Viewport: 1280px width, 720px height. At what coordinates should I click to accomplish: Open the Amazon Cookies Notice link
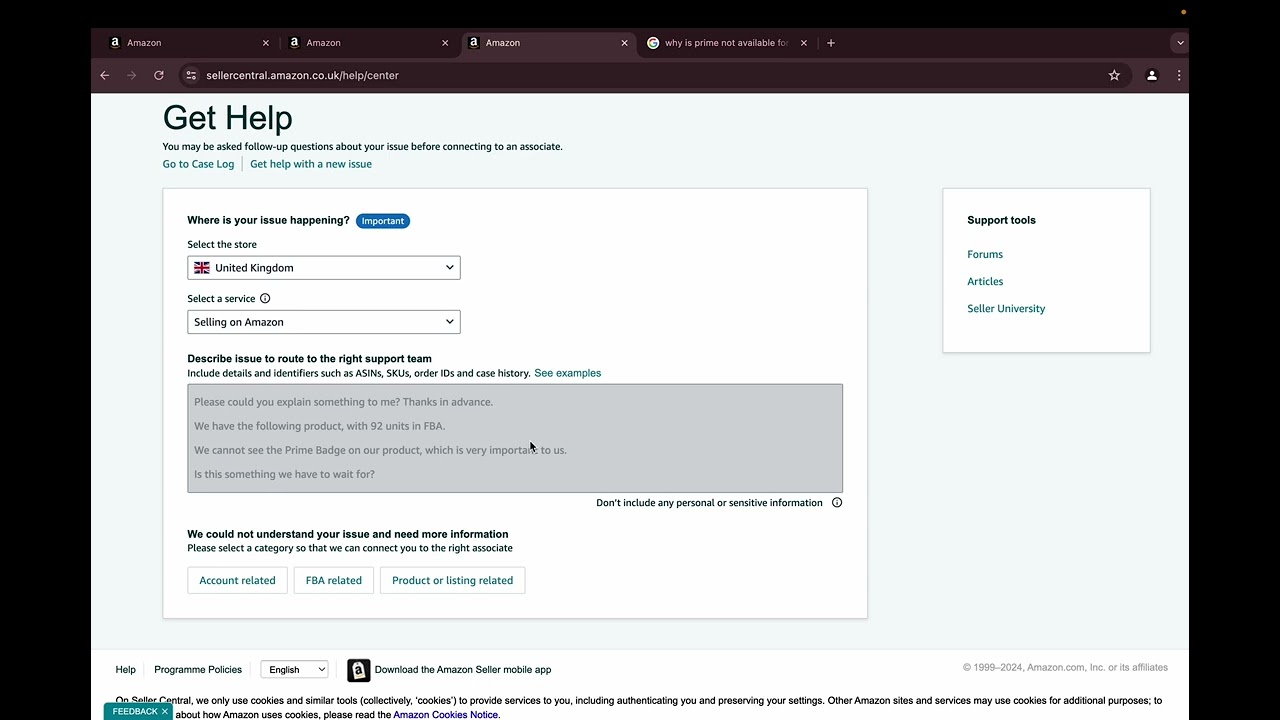click(445, 715)
